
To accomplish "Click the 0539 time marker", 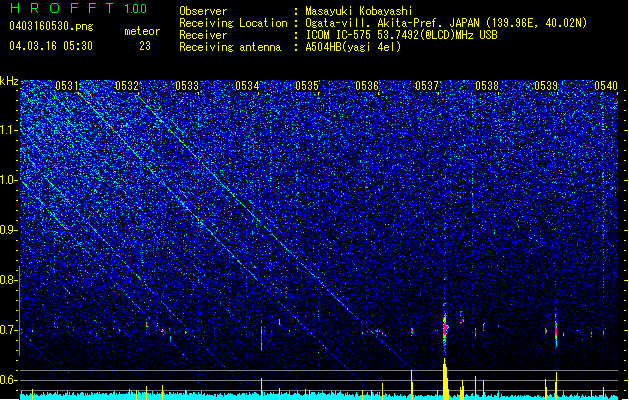I will [x=546, y=86].
